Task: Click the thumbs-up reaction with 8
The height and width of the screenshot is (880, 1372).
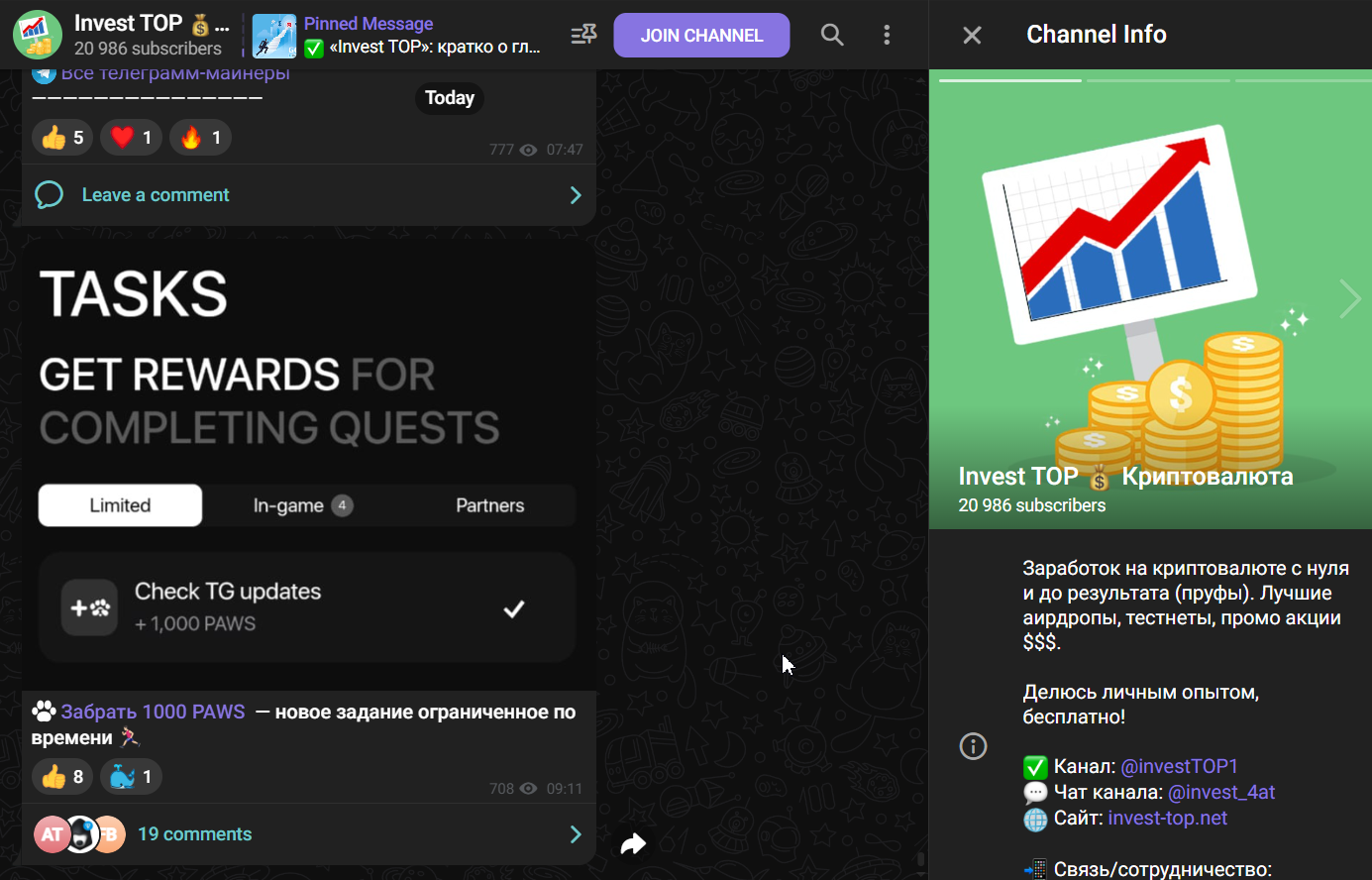Action: [62, 777]
